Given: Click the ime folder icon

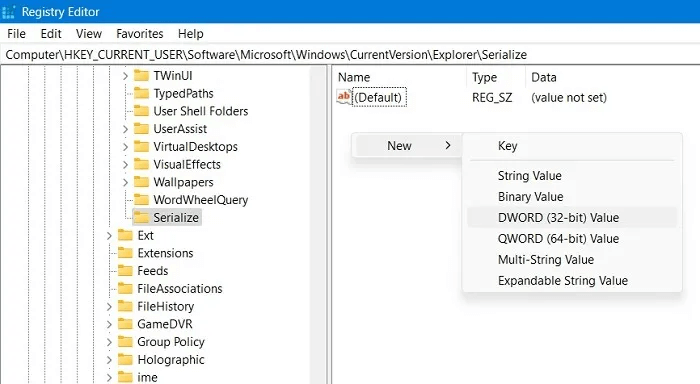Looking at the screenshot, I should click(x=125, y=377).
